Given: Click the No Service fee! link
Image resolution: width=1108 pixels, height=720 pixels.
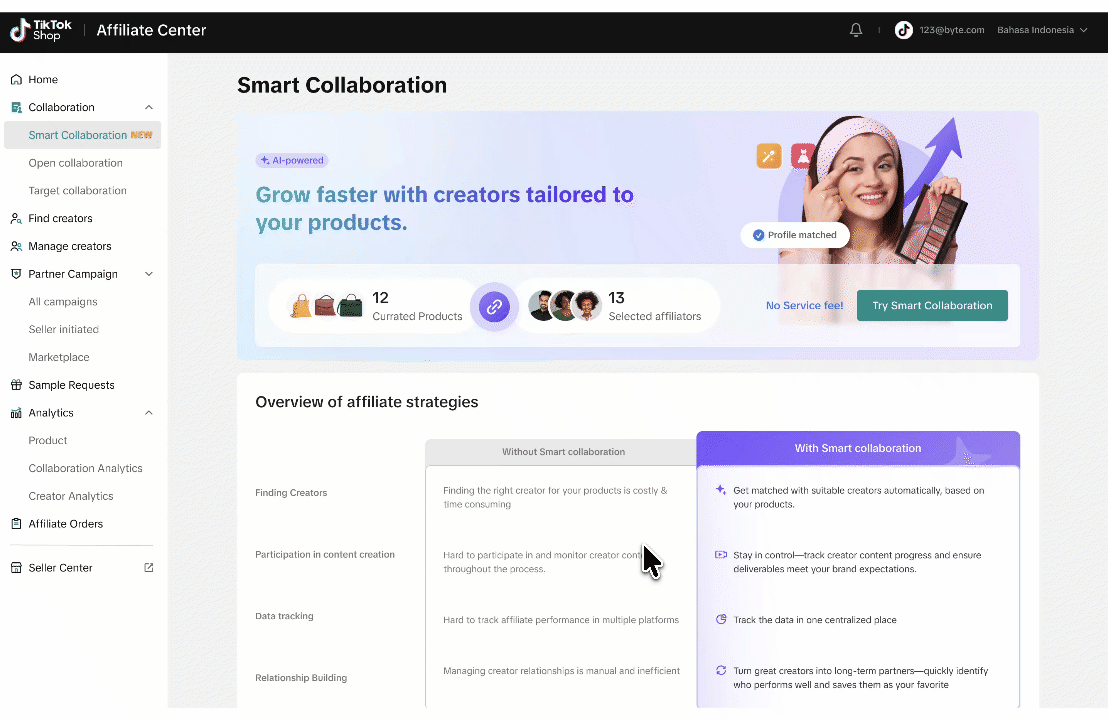Looking at the screenshot, I should 804,305.
